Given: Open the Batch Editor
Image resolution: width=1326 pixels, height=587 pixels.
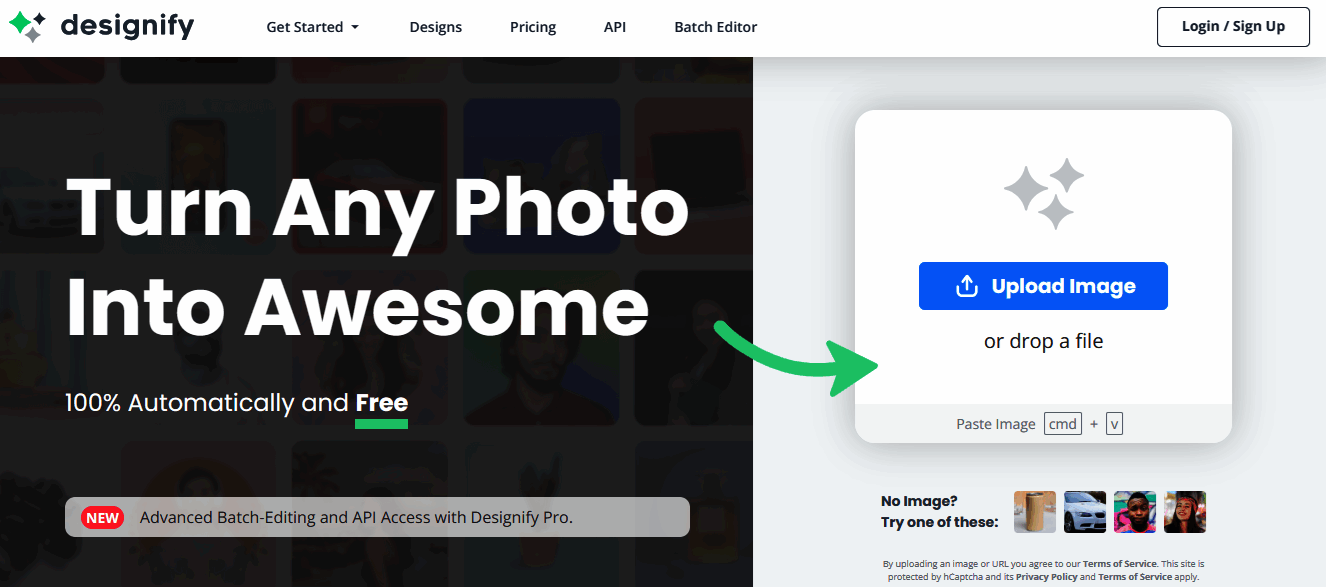Looking at the screenshot, I should (715, 27).
